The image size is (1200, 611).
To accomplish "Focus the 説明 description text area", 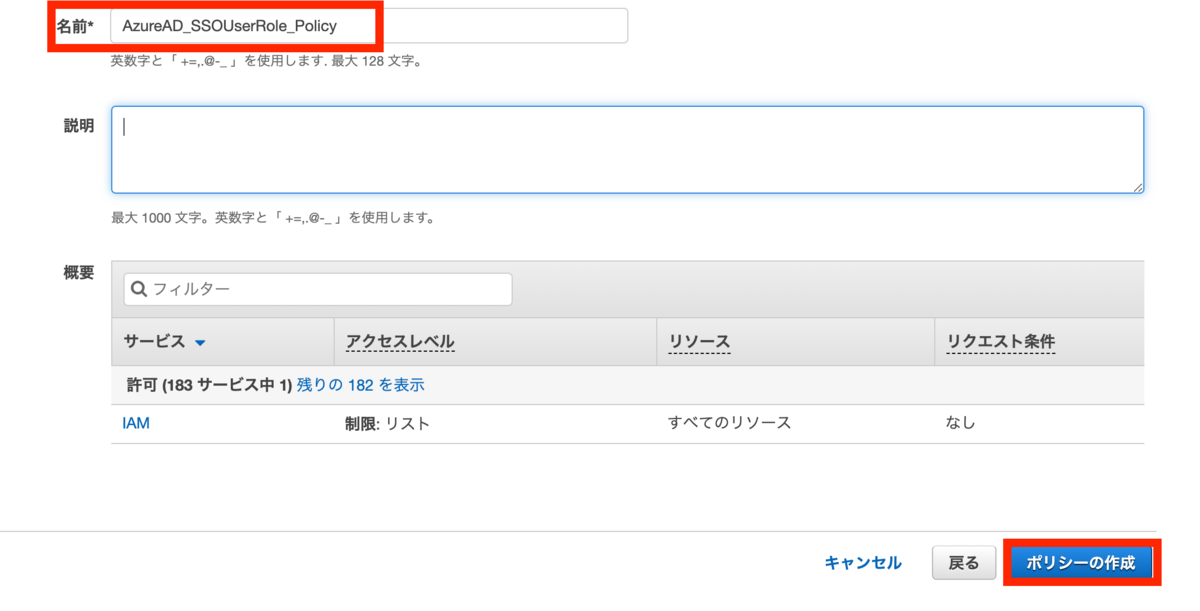I will point(627,150).
